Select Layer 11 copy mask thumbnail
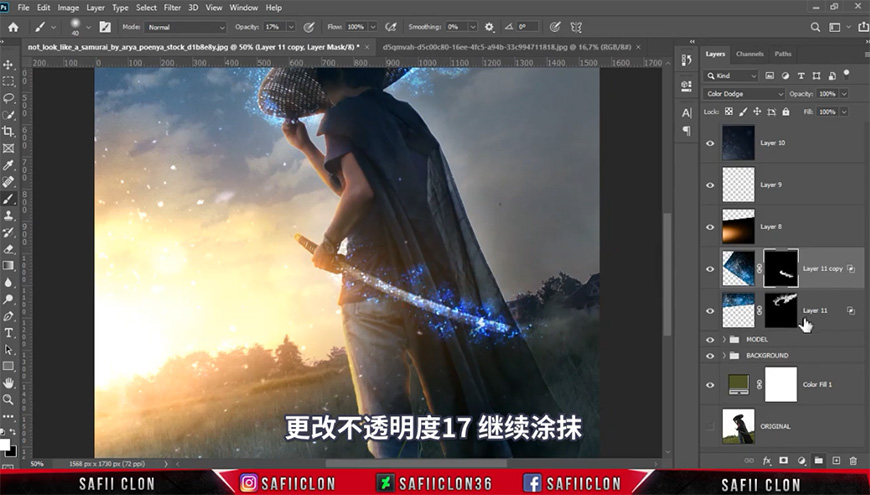870x495 pixels. [x=781, y=269]
